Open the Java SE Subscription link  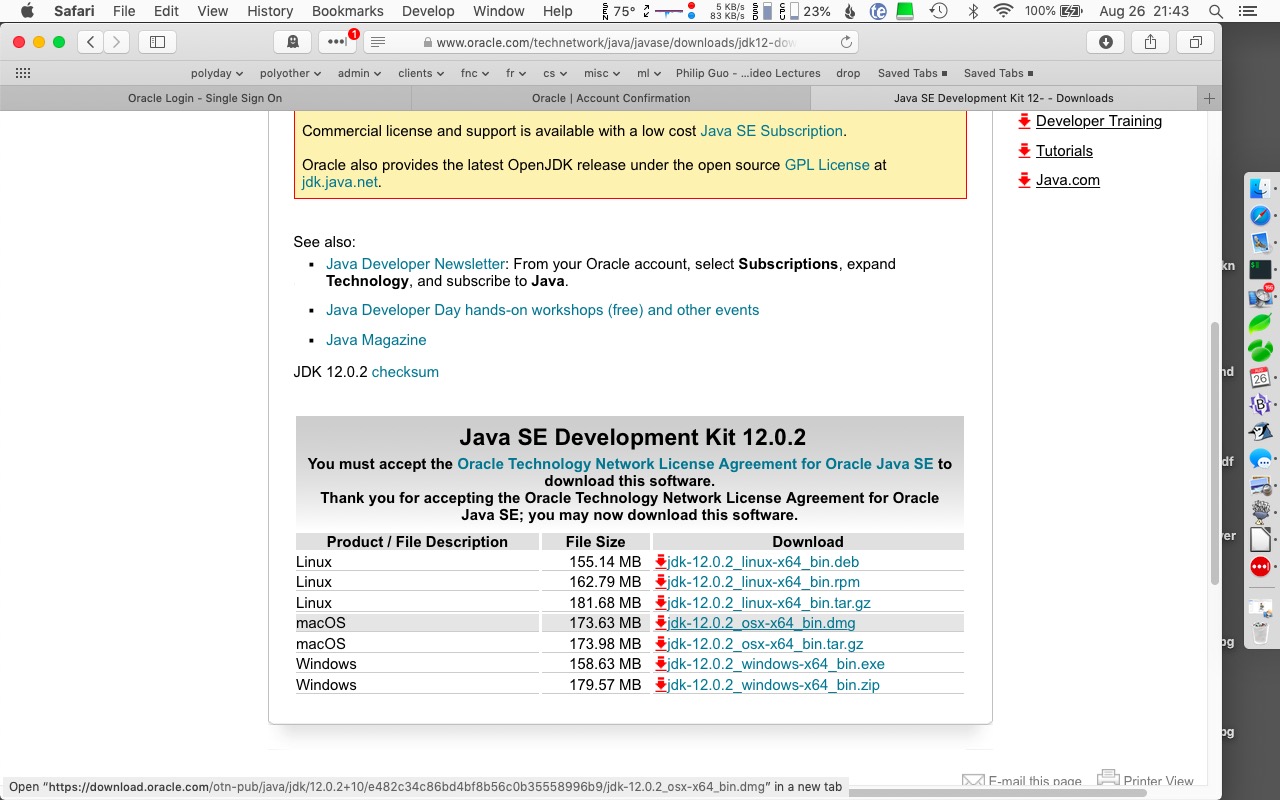[x=772, y=131]
